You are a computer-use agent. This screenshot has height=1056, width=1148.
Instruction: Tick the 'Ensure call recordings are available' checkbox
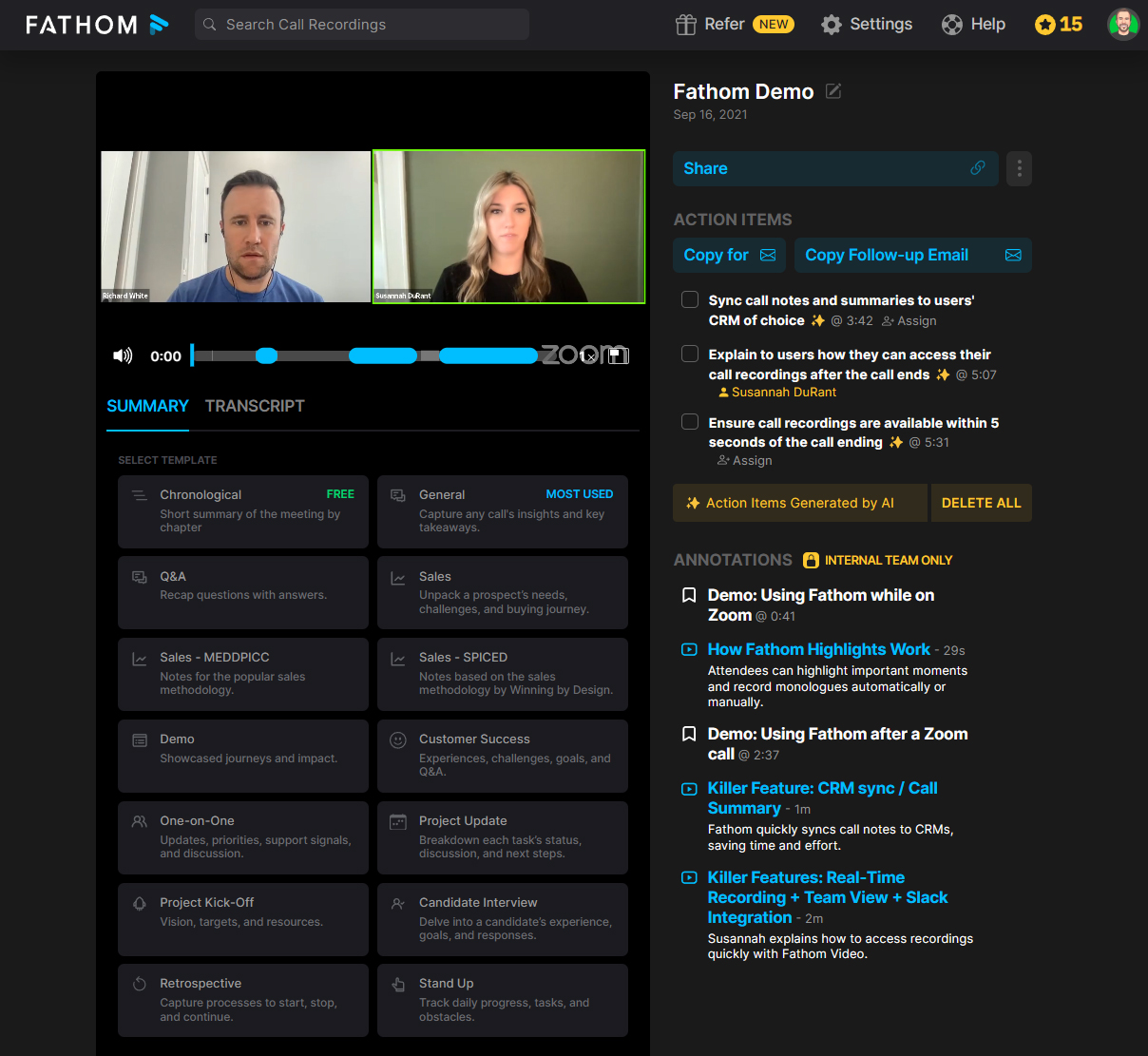(x=690, y=422)
